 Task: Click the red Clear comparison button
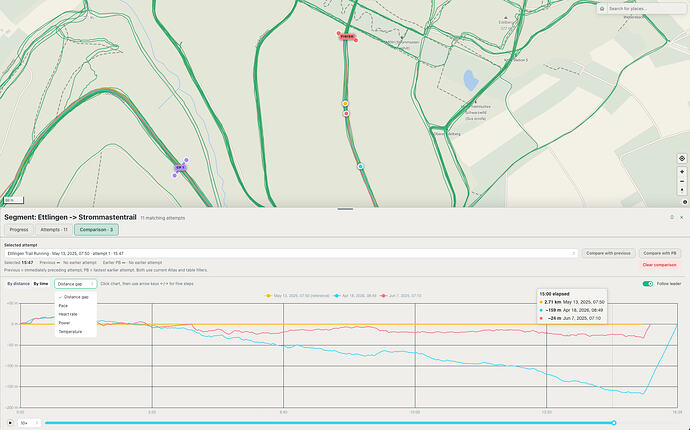(x=659, y=265)
